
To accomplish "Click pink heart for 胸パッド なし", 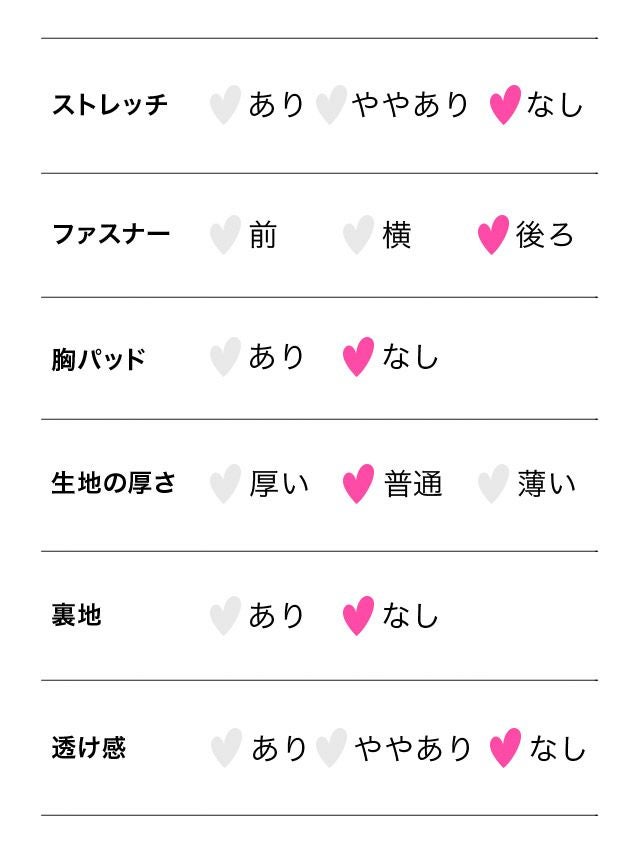I will (358, 357).
